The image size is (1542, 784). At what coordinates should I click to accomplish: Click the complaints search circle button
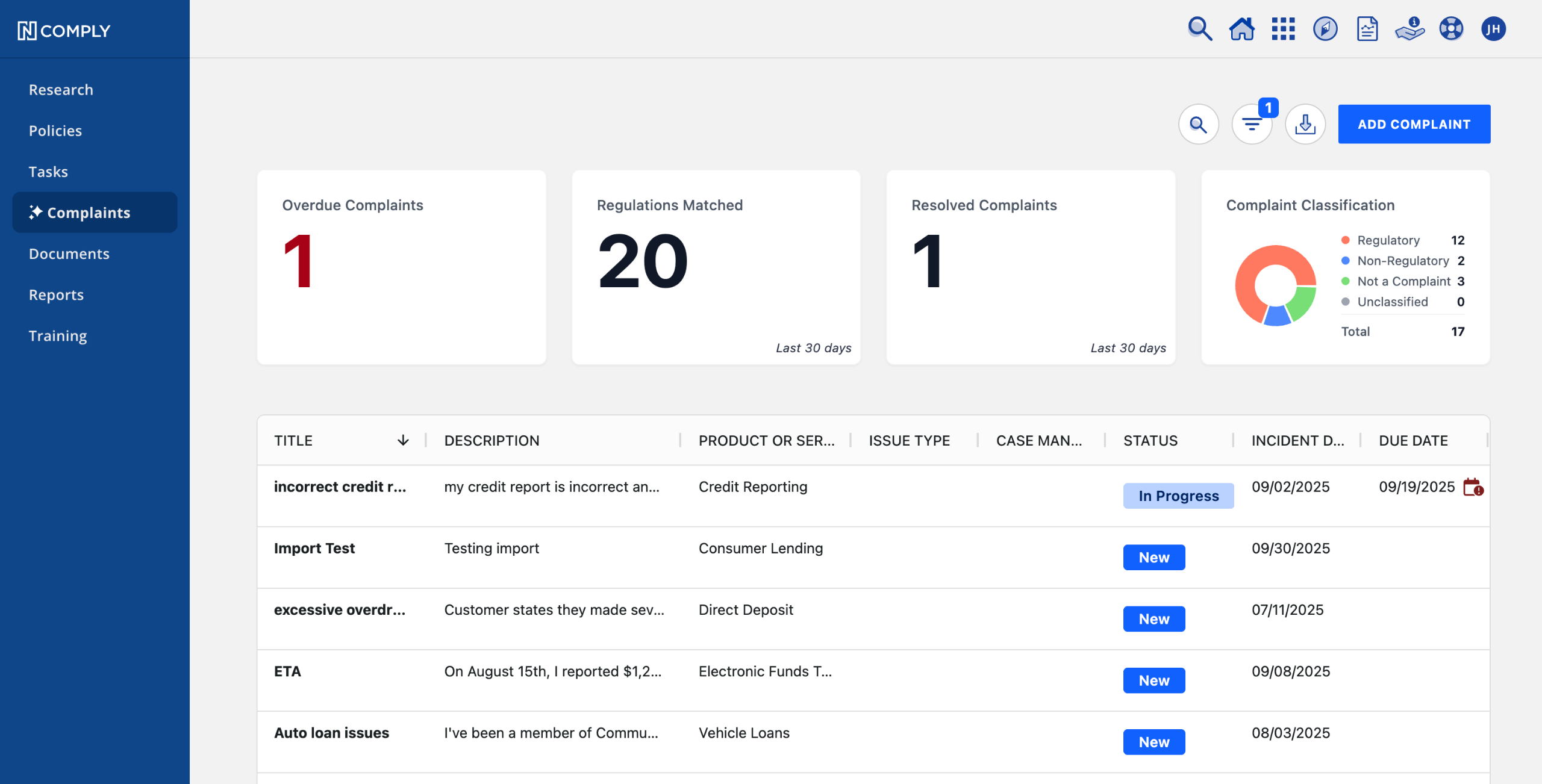(x=1199, y=125)
